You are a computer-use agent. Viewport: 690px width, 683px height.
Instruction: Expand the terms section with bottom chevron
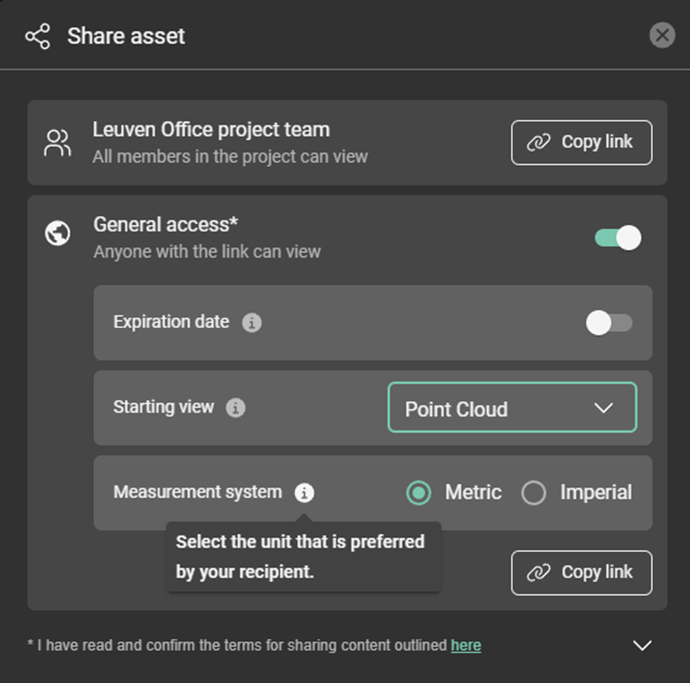point(643,646)
